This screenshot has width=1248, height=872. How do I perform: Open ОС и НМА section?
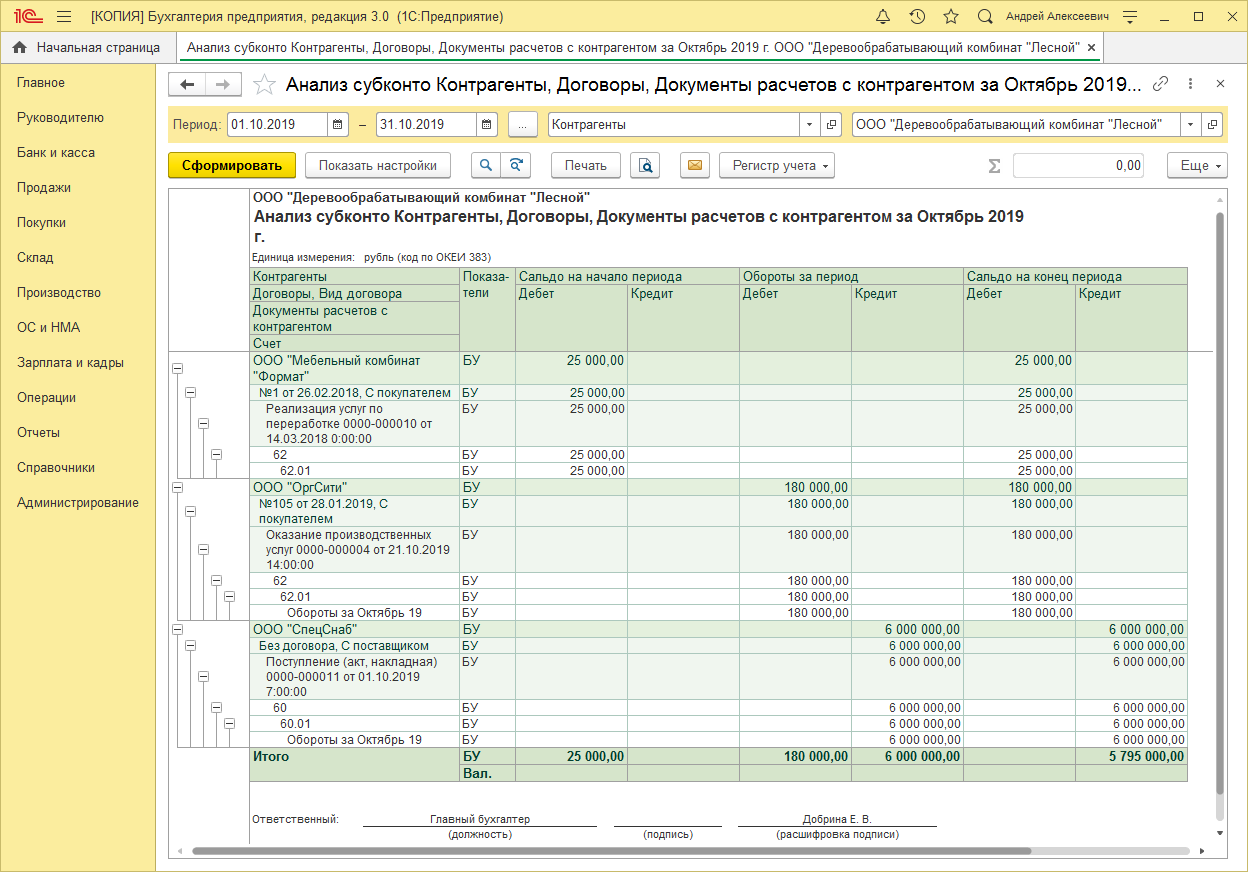(x=48, y=328)
